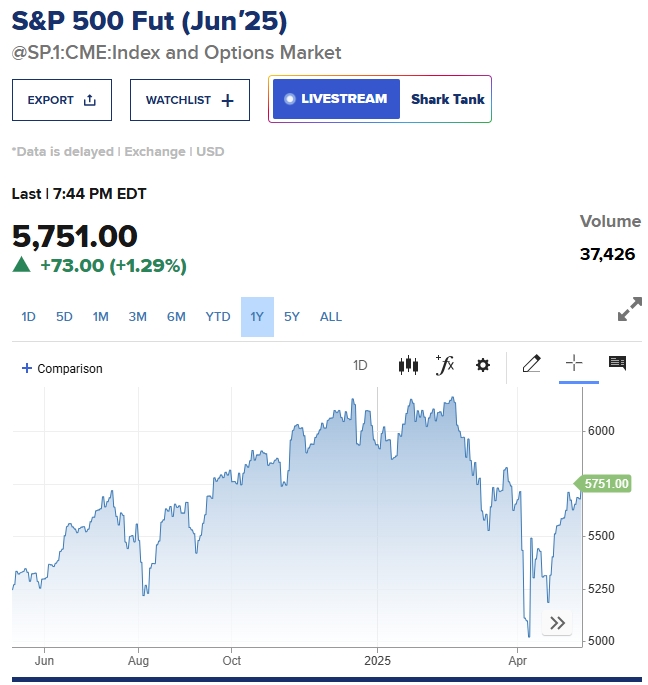Viewport: 648px width, 685px height.
Task: Open candlestick chart type selector
Action: point(408,365)
